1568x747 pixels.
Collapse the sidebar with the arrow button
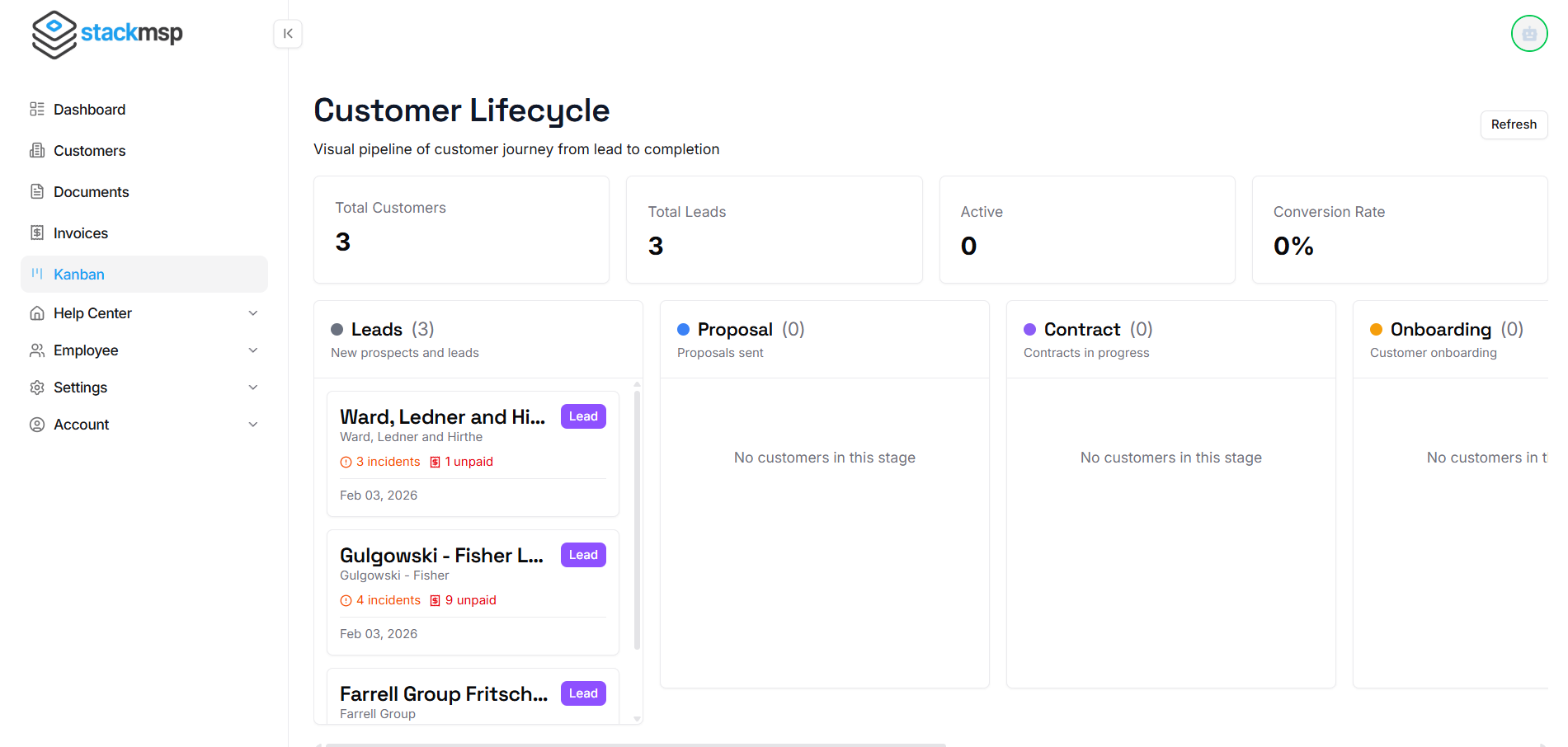pyautogui.click(x=288, y=34)
